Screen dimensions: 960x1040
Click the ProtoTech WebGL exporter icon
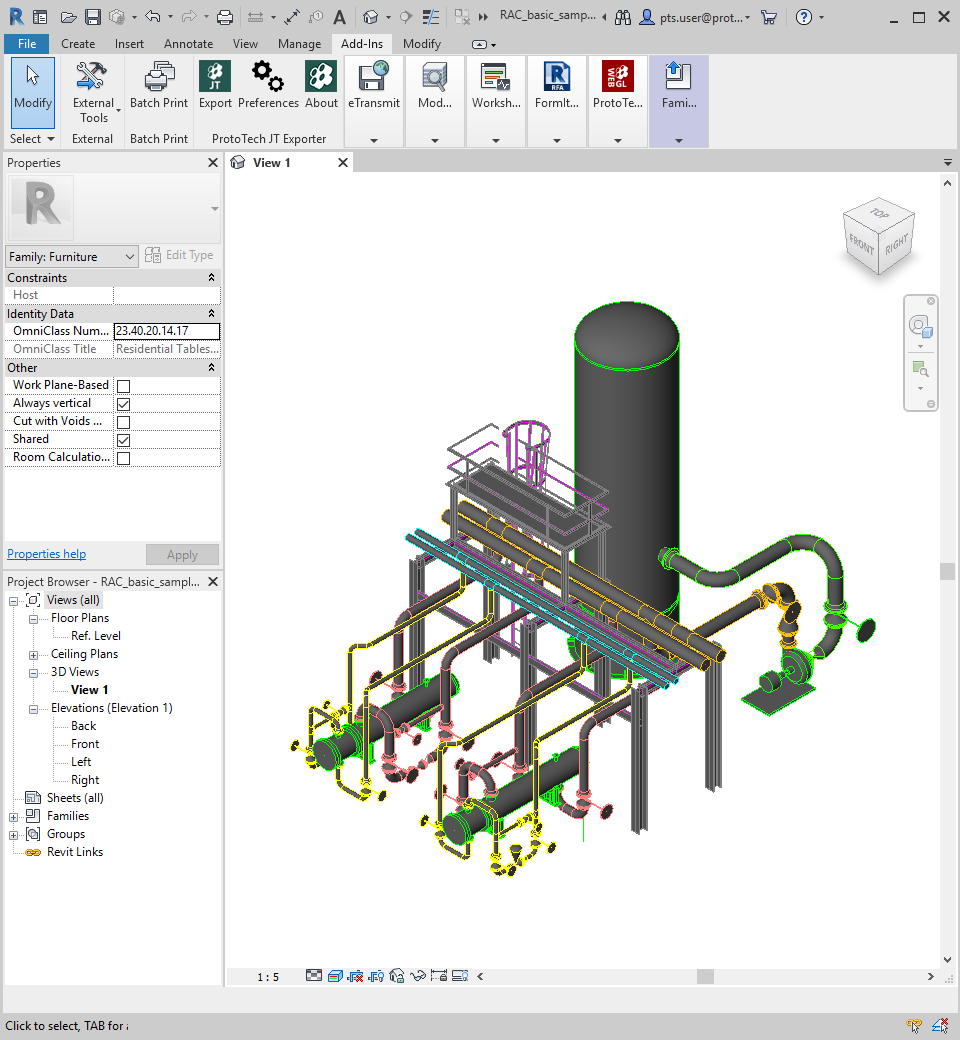pyautogui.click(x=618, y=78)
